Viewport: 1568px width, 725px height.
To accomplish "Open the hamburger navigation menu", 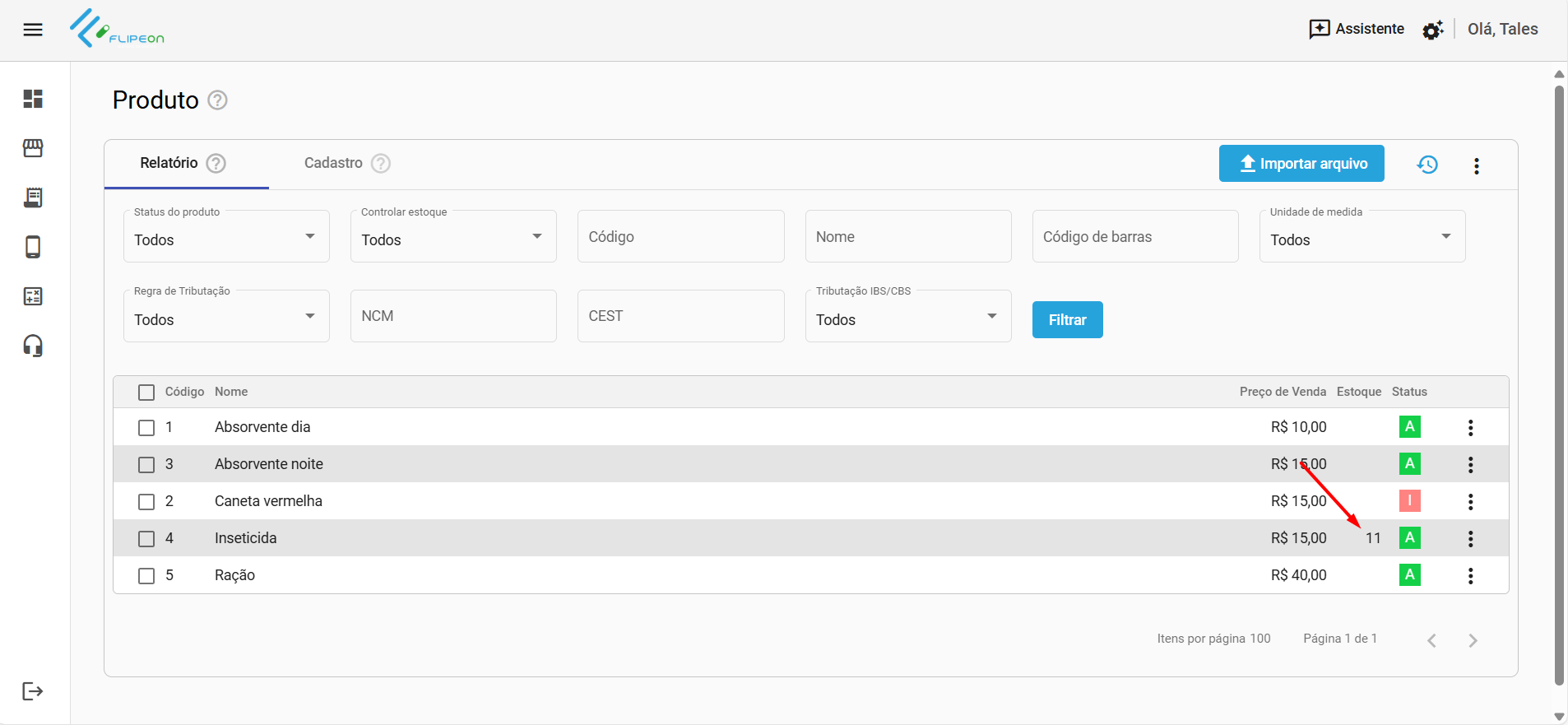I will pyautogui.click(x=33, y=30).
